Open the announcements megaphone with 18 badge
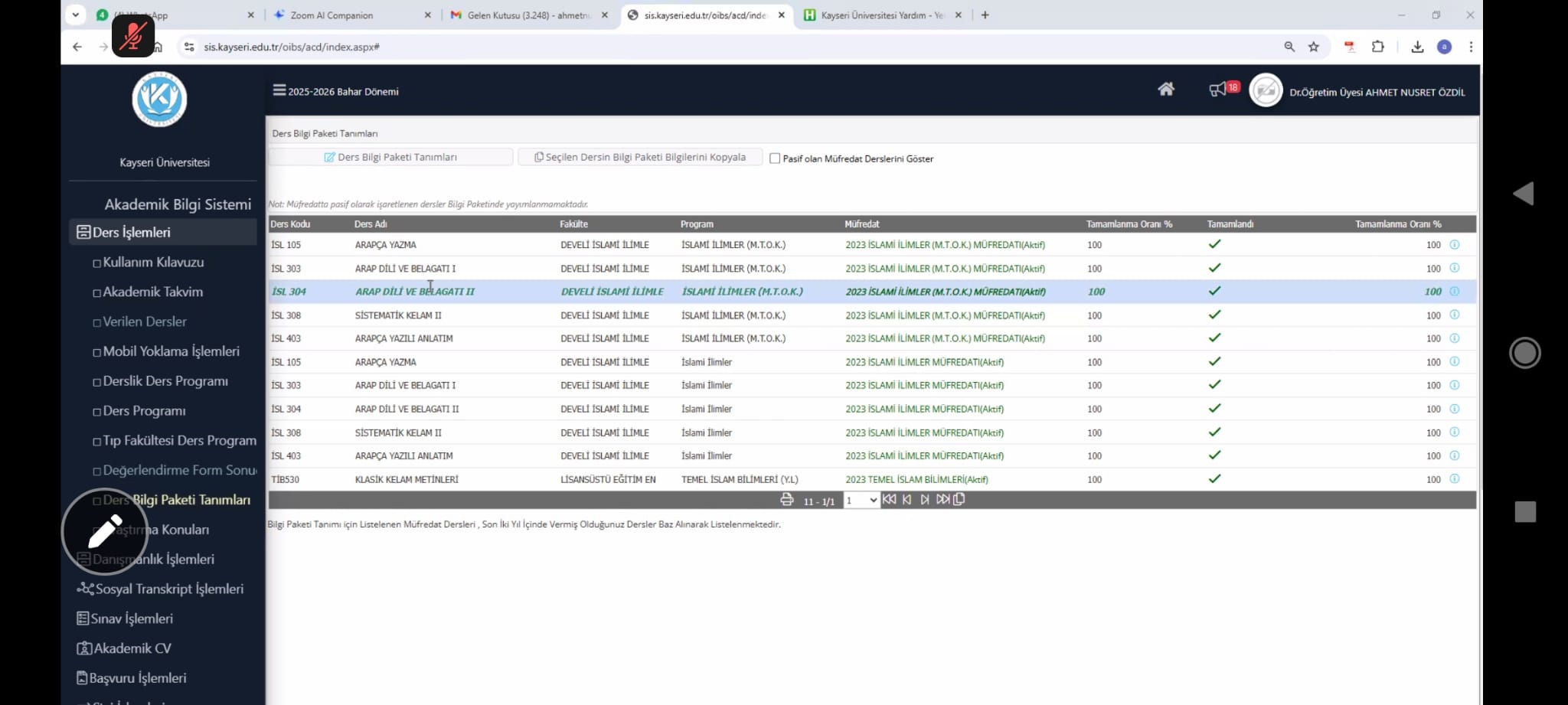The height and width of the screenshot is (705, 1568). coord(1217,90)
